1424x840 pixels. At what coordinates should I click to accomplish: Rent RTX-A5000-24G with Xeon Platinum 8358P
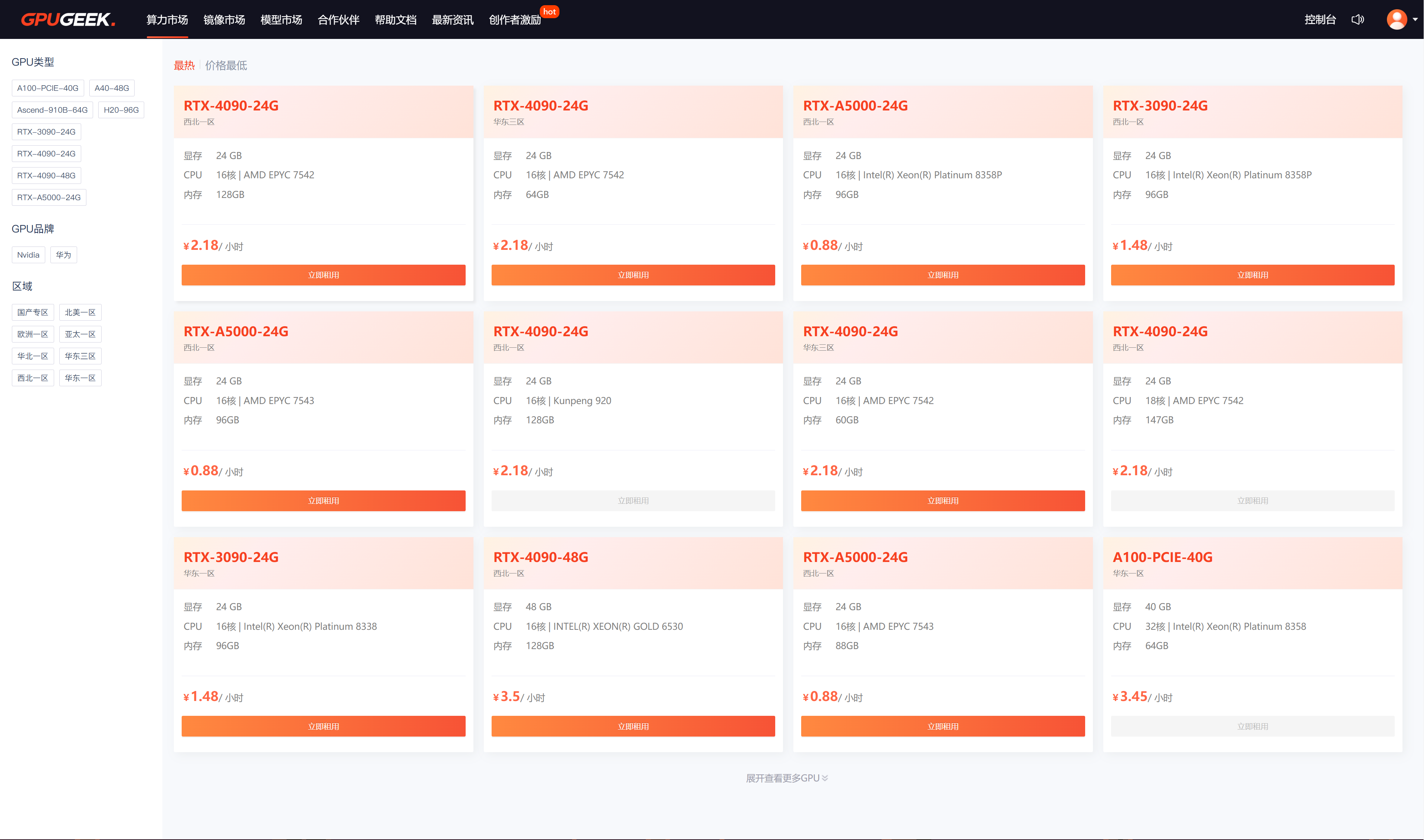942,275
